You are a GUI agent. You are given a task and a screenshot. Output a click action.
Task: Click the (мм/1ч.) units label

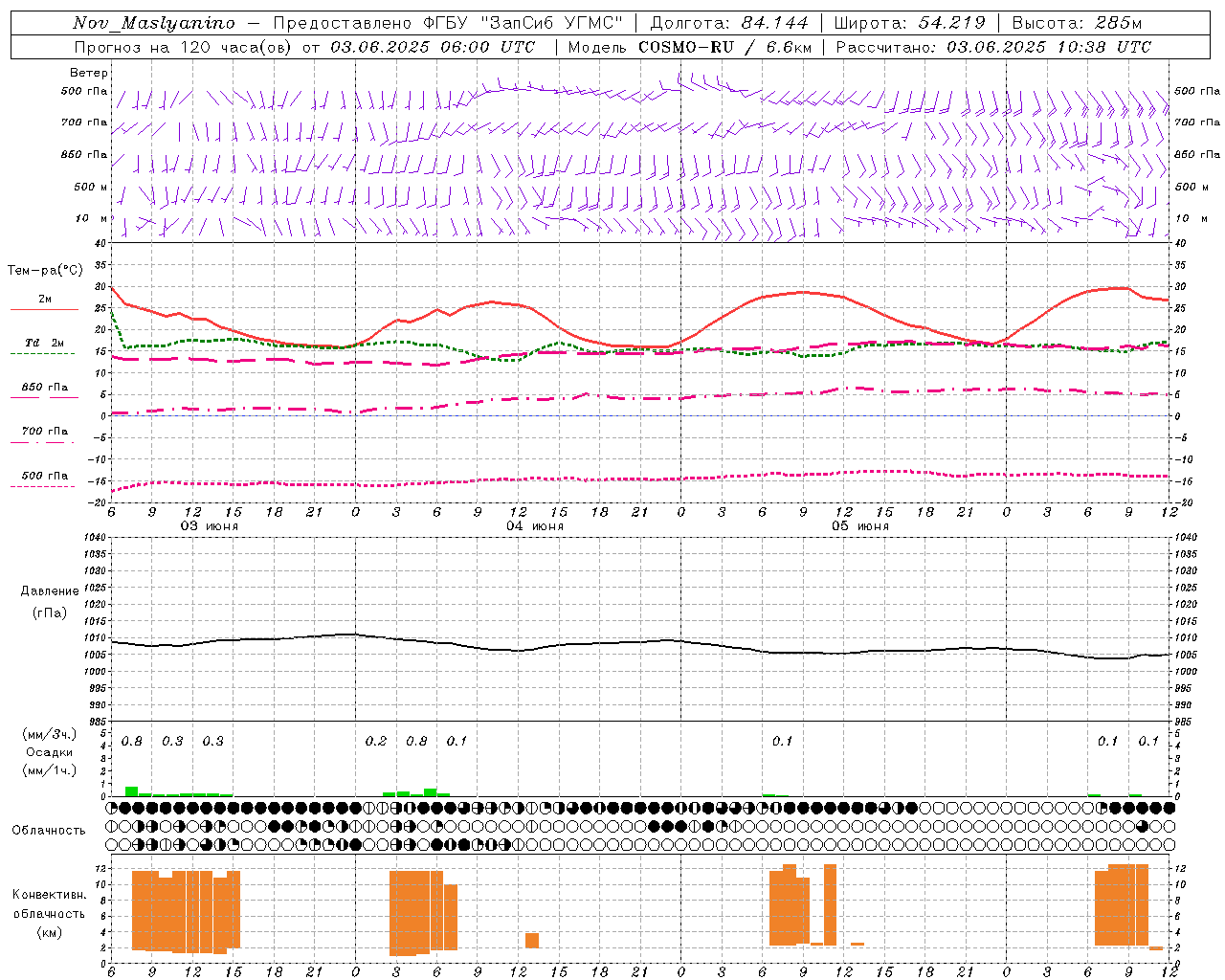coord(50,770)
